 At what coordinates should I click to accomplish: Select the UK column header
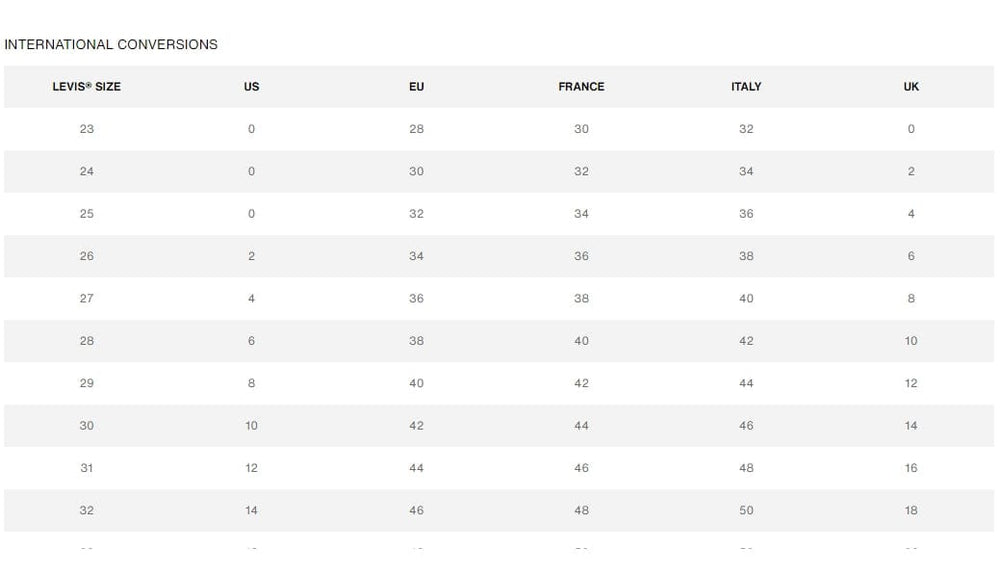(911, 87)
